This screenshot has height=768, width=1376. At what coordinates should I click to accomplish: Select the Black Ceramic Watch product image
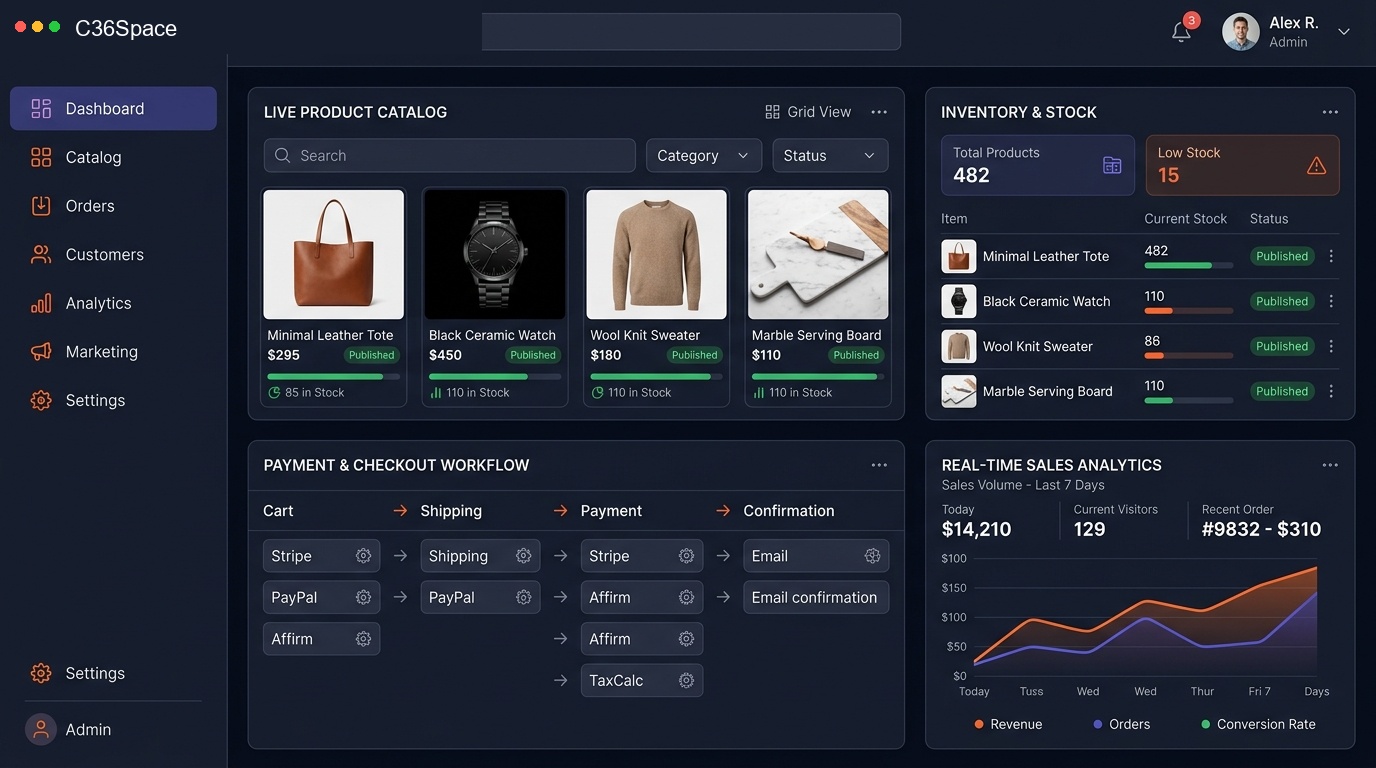(495, 255)
